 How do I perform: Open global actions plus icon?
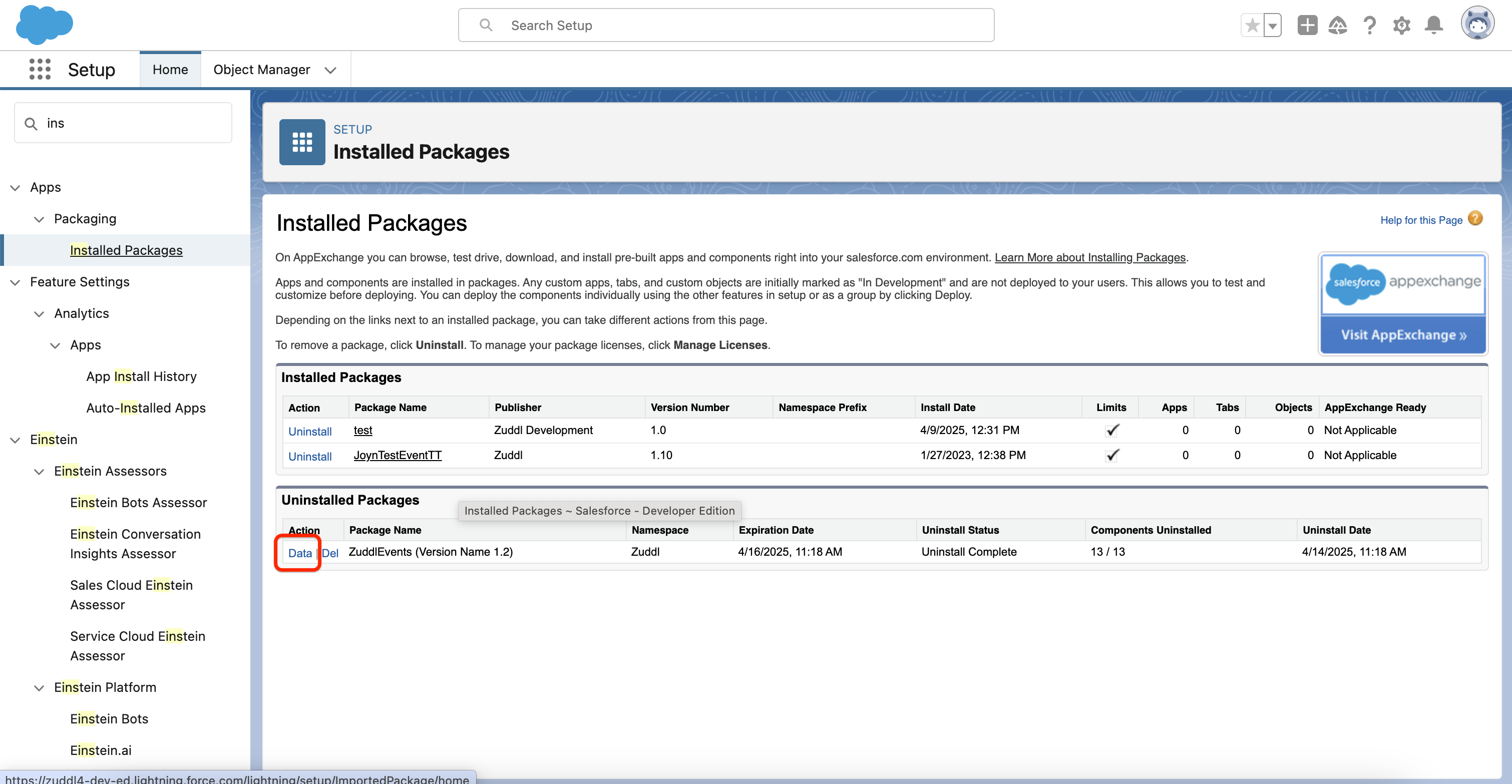1307,25
